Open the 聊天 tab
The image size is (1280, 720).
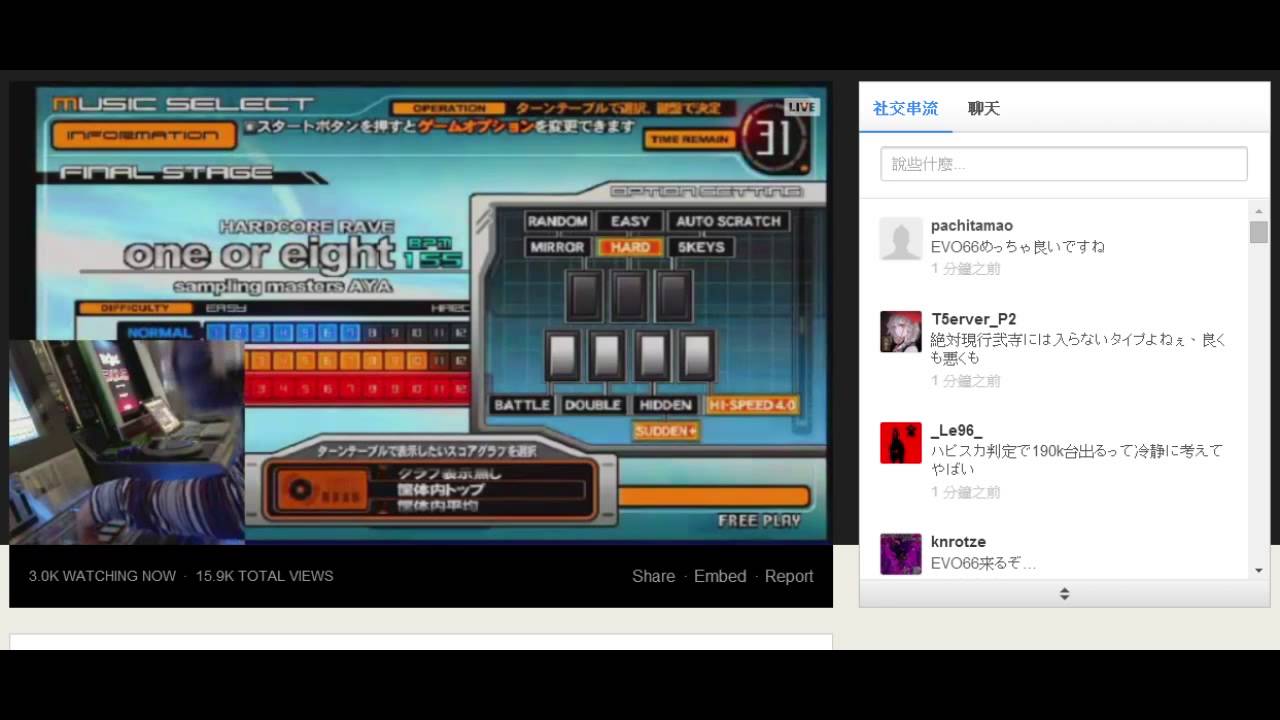click(984, 108)
